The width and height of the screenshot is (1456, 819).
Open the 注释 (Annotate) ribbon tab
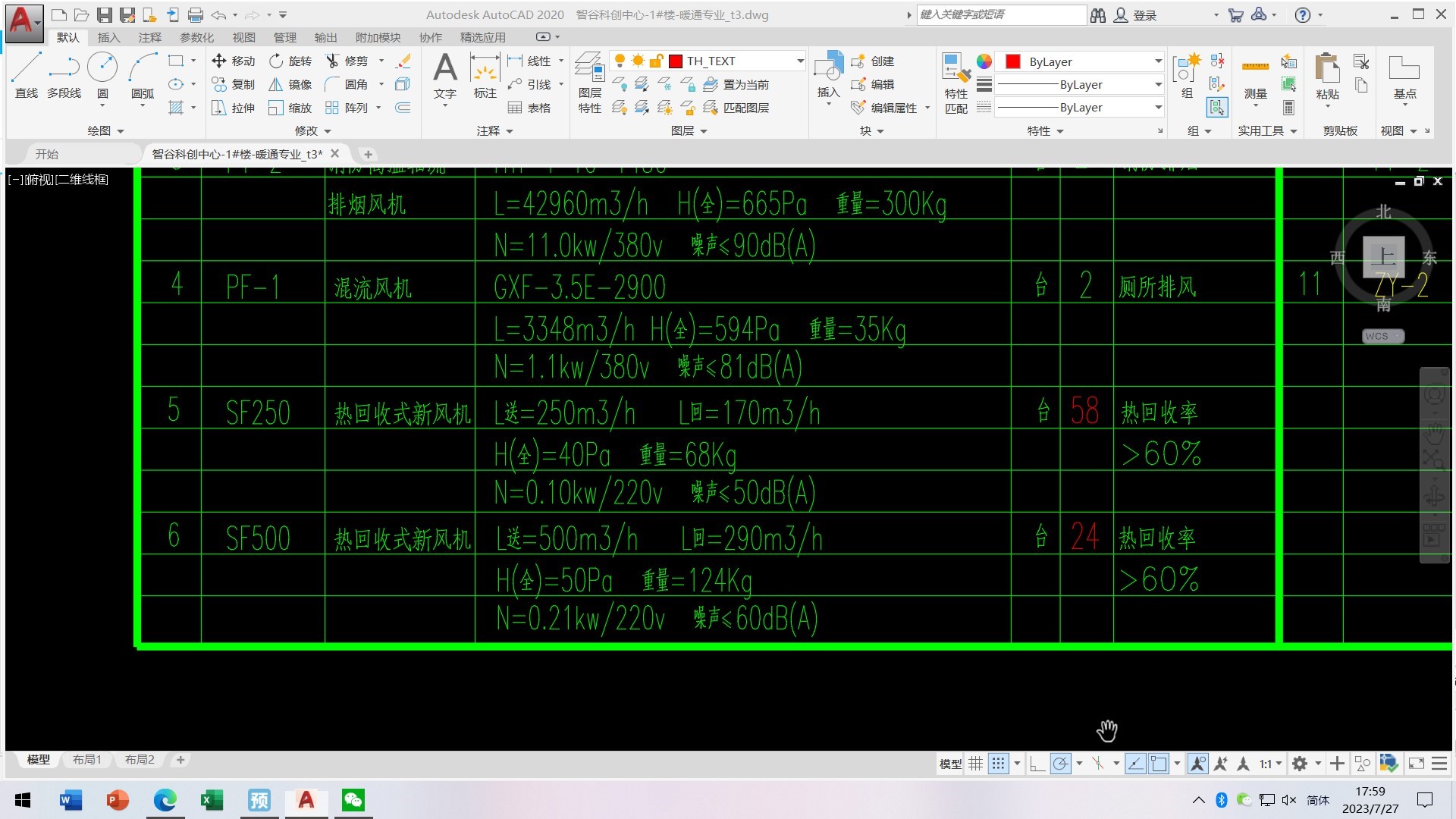tap(149, 37)
